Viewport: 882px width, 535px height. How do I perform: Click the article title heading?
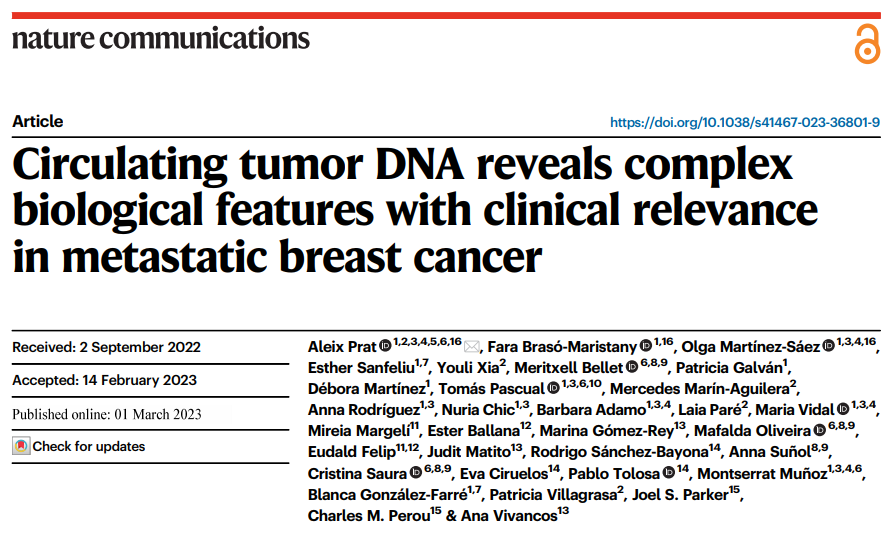point(415,210)
